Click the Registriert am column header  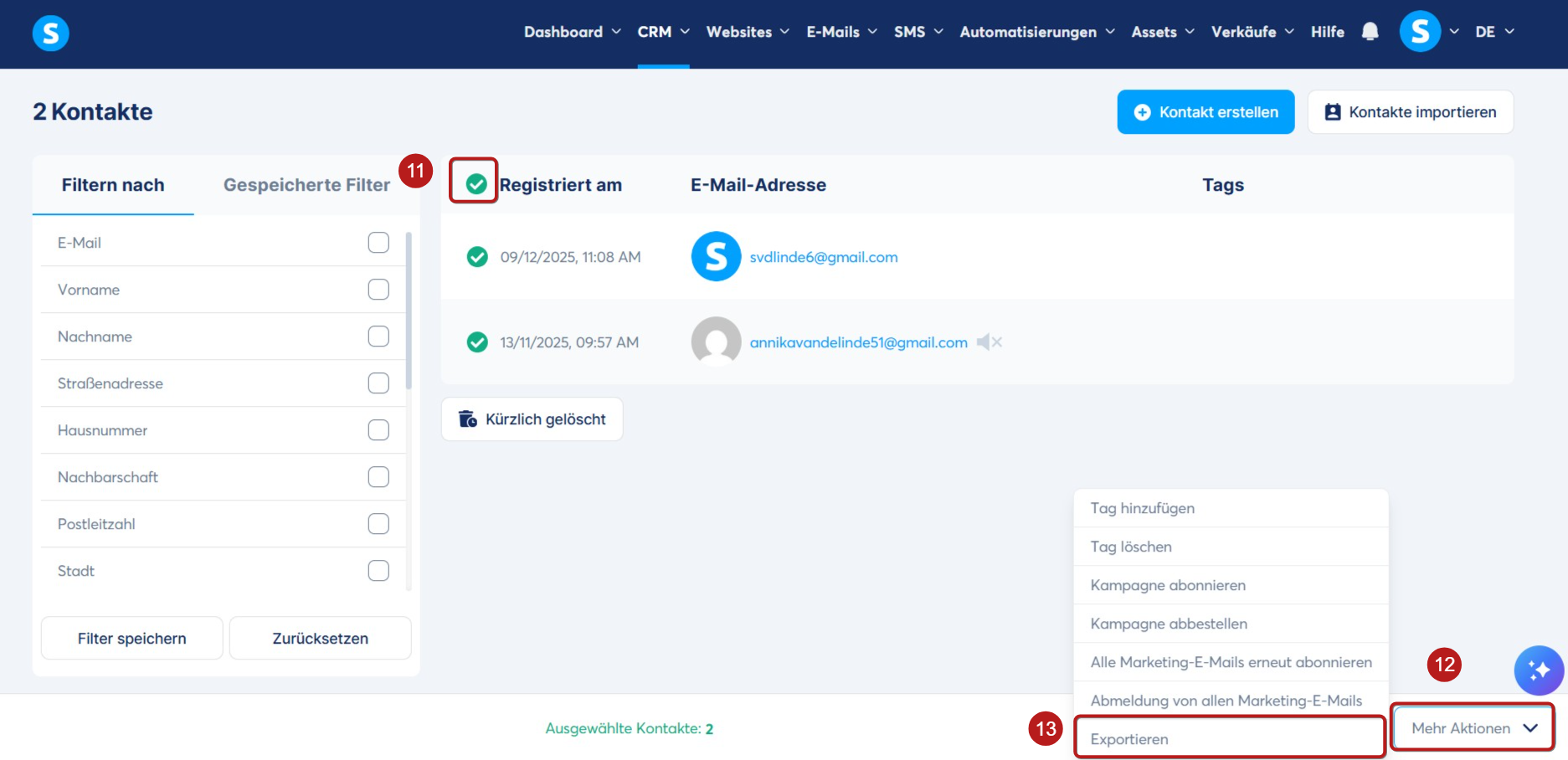click(561, 185)
